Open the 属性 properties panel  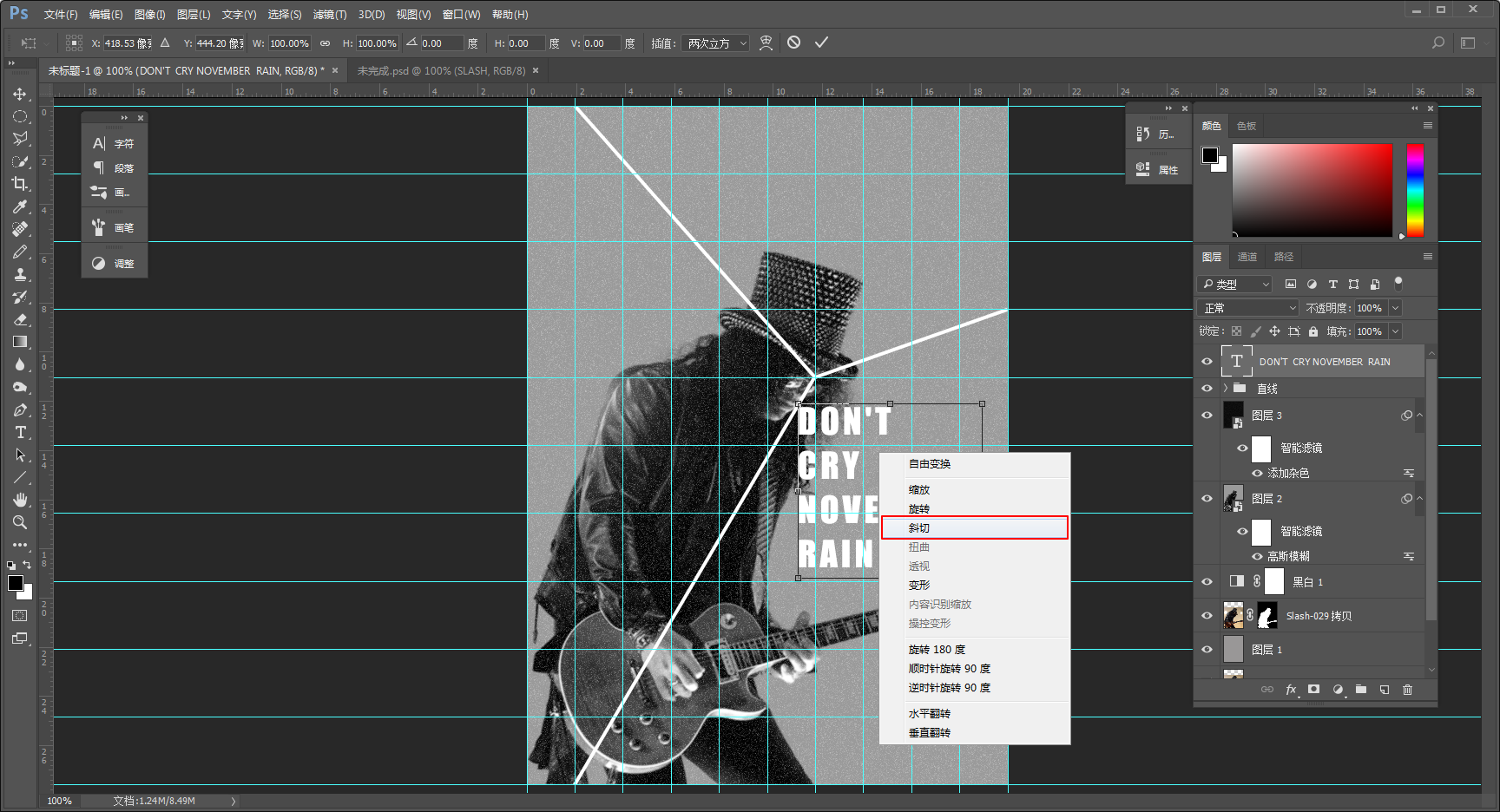click(1157, 169)
